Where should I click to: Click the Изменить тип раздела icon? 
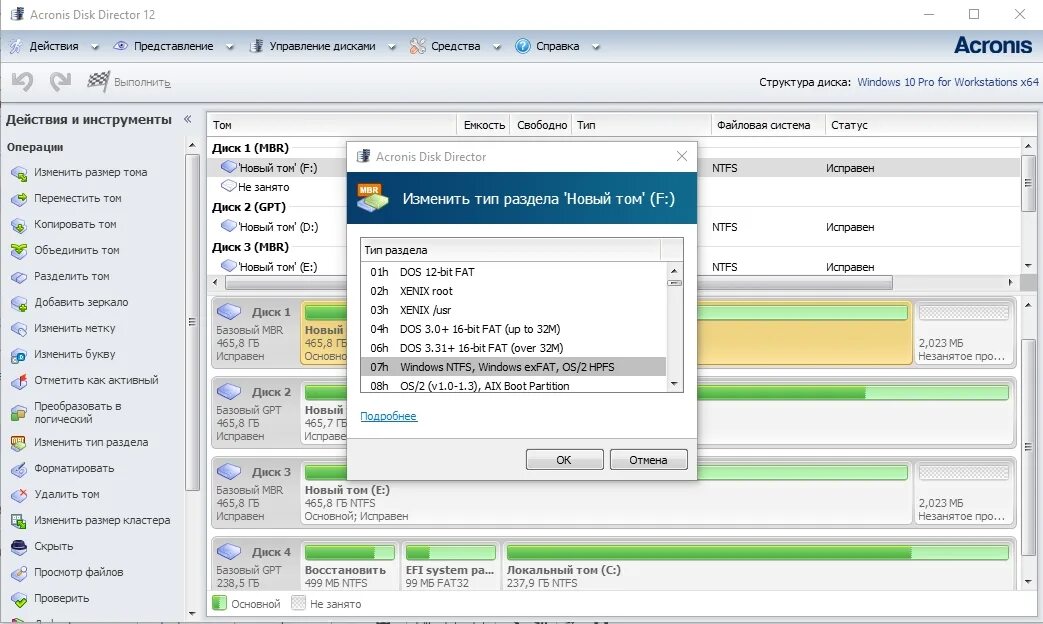pos(19,443)
